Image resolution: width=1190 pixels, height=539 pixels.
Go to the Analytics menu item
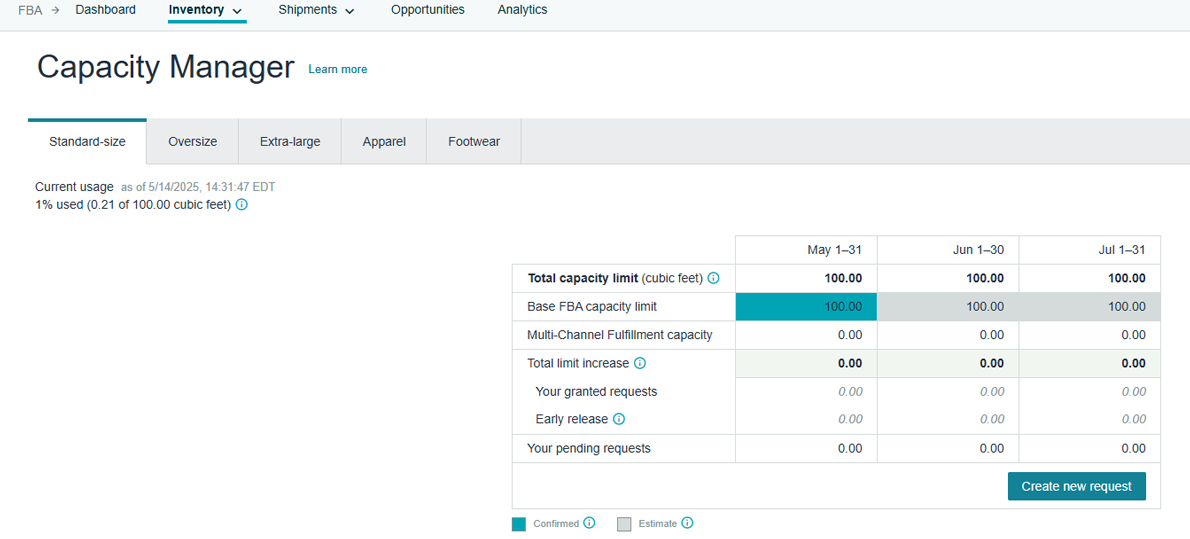522,10
